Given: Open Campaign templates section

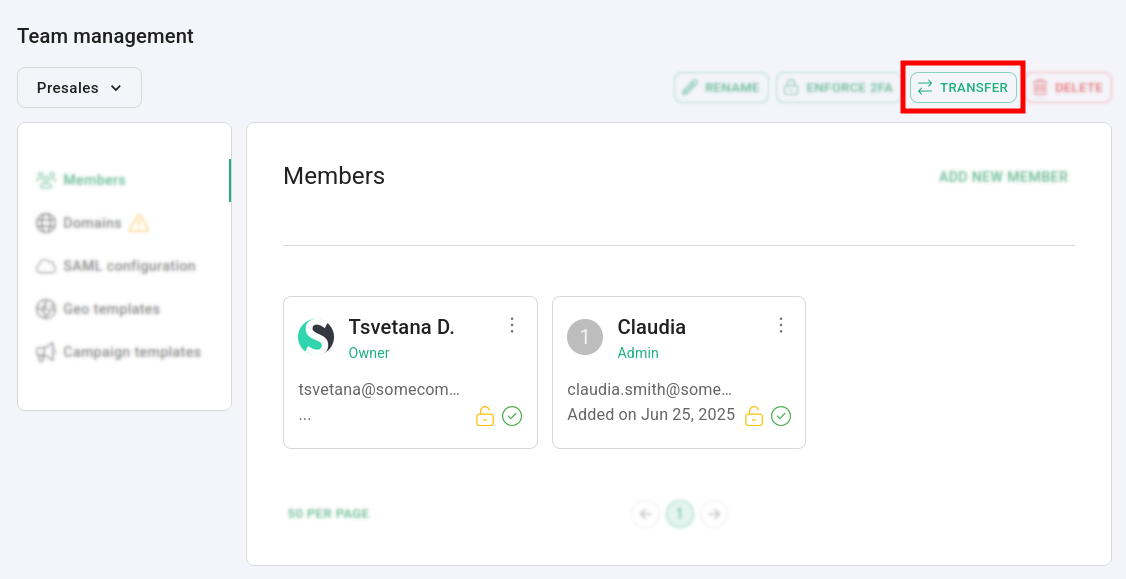Looking at the screenshot, I should [x=131, y=352].
